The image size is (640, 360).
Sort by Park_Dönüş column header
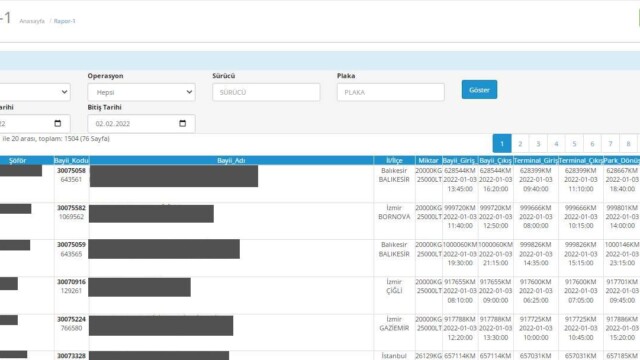coord(622,160)
